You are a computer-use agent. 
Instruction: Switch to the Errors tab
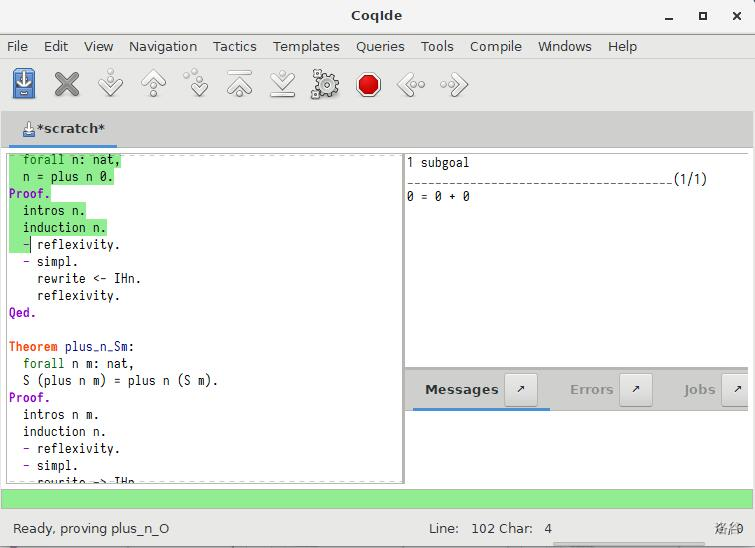point(591,389)
